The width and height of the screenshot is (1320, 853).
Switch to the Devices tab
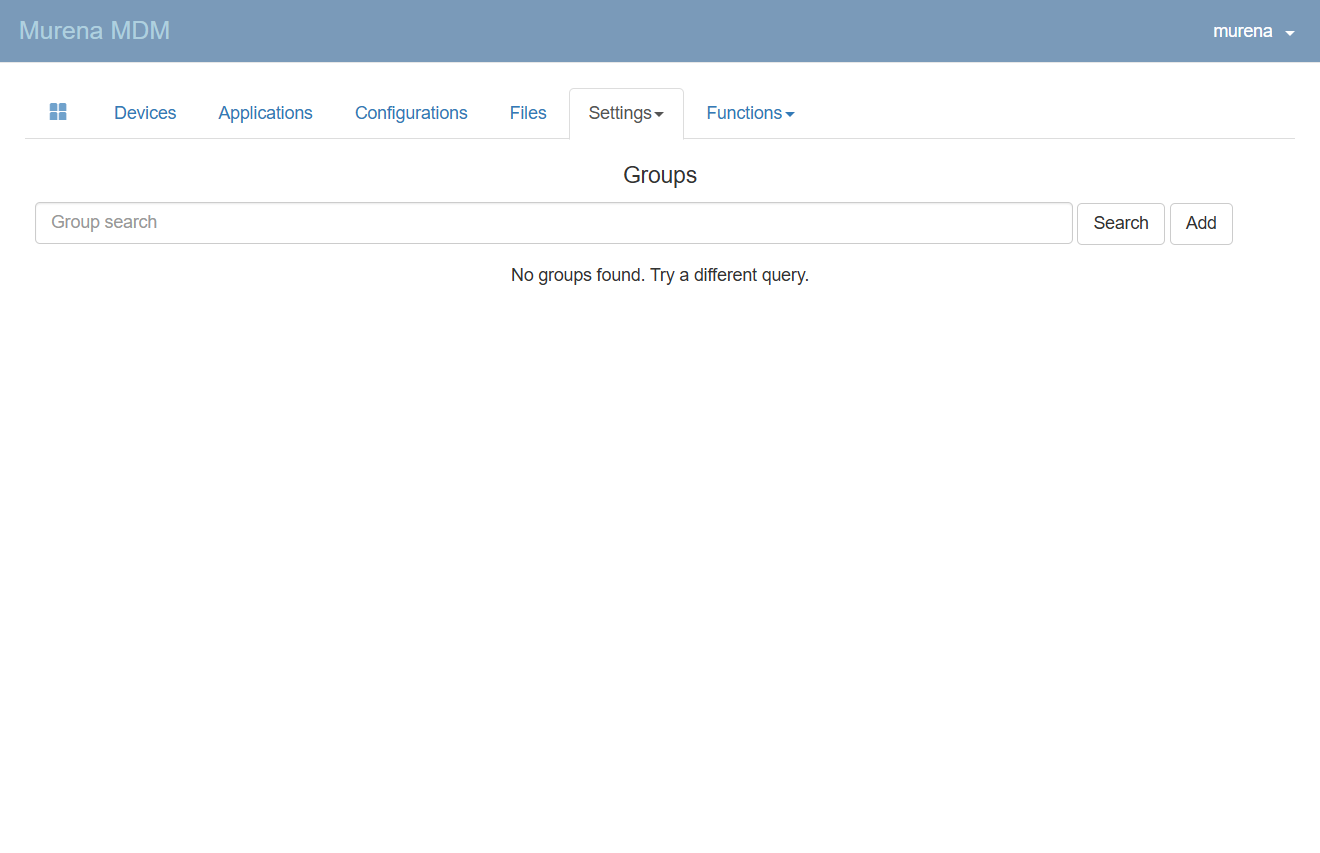click(x=145, y=113)
